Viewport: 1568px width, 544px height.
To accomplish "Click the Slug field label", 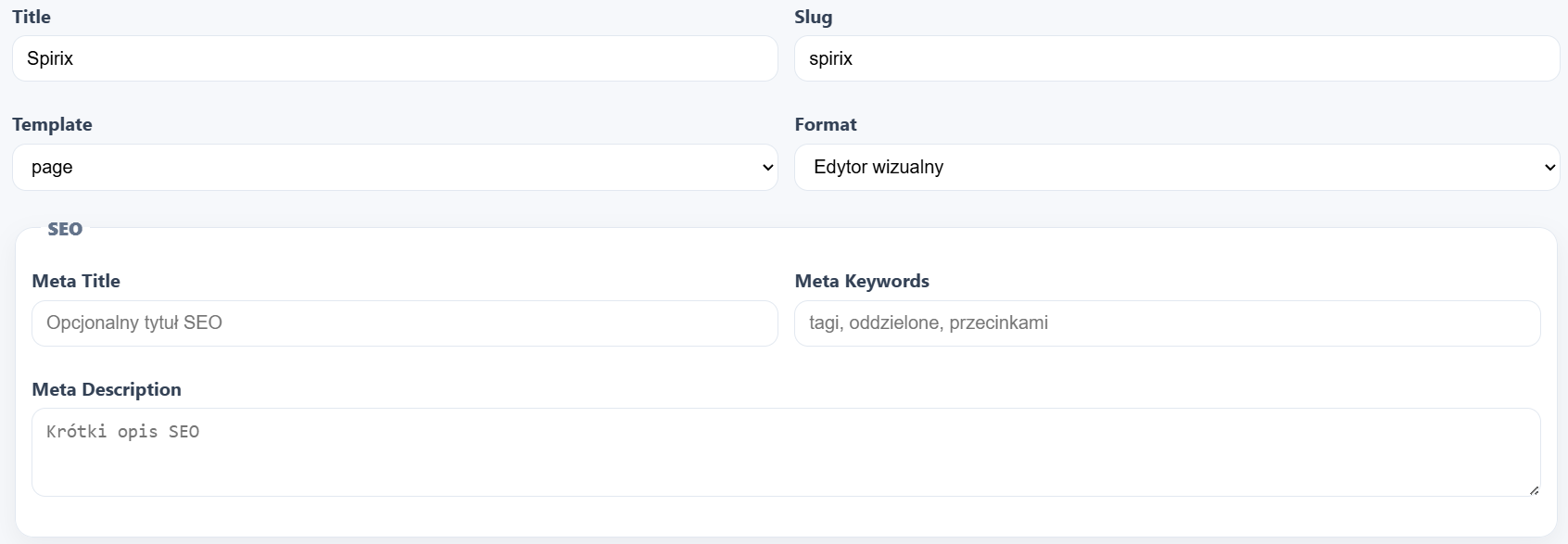I will 813,17.
